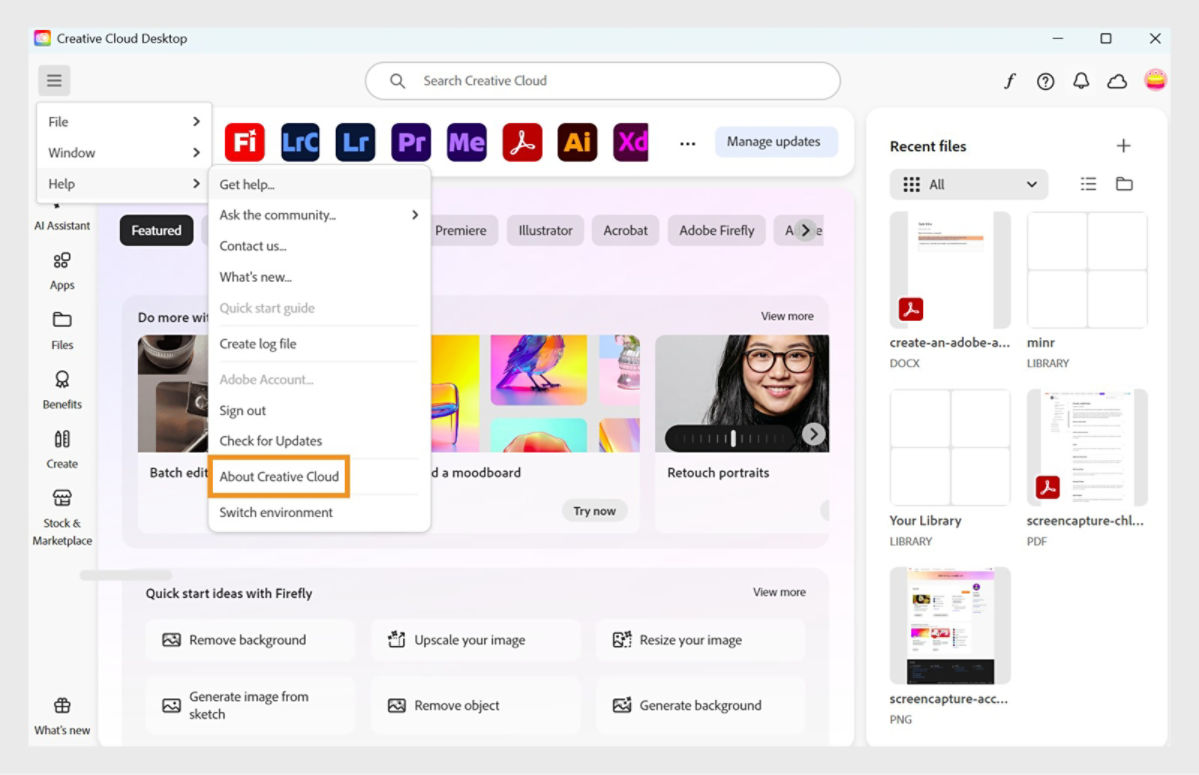Click the hamburger menu icon

pyautogui.click(x=54, y=80)
